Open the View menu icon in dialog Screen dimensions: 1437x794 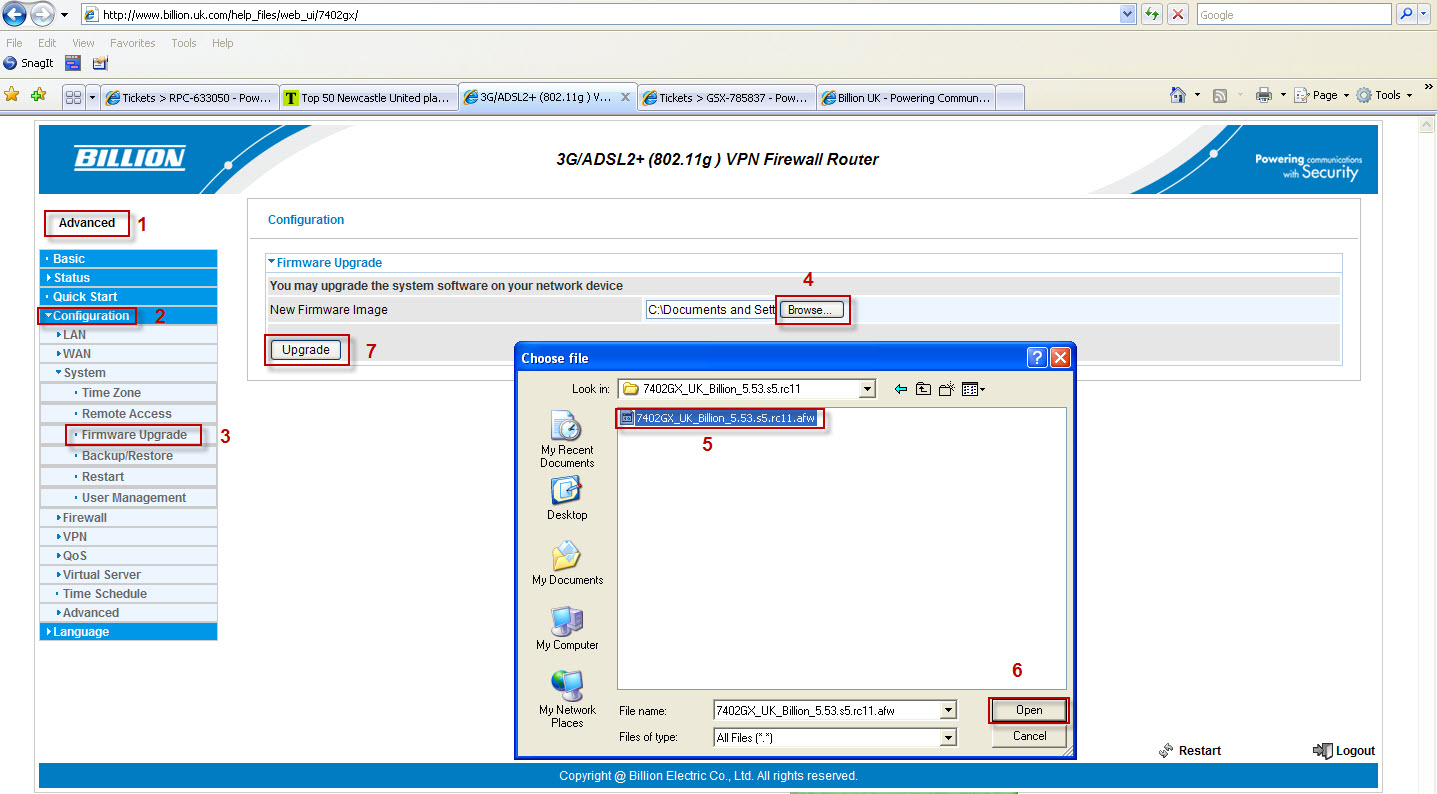973,389
